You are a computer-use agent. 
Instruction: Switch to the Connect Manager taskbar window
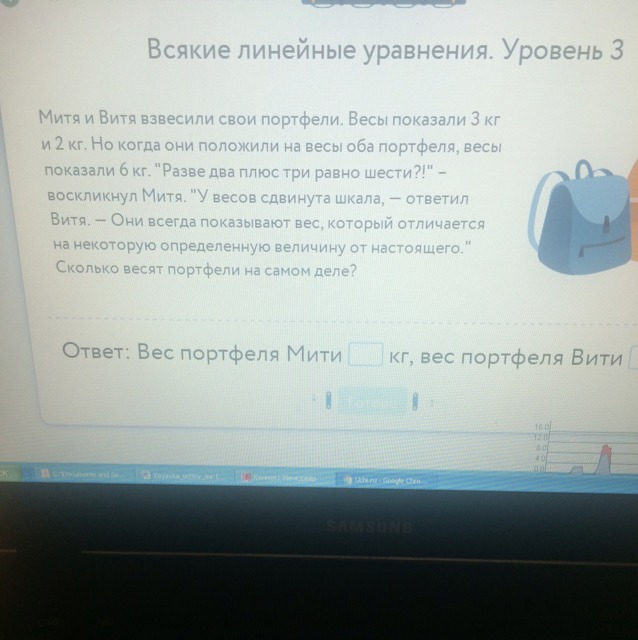click(x=284, y=478)
